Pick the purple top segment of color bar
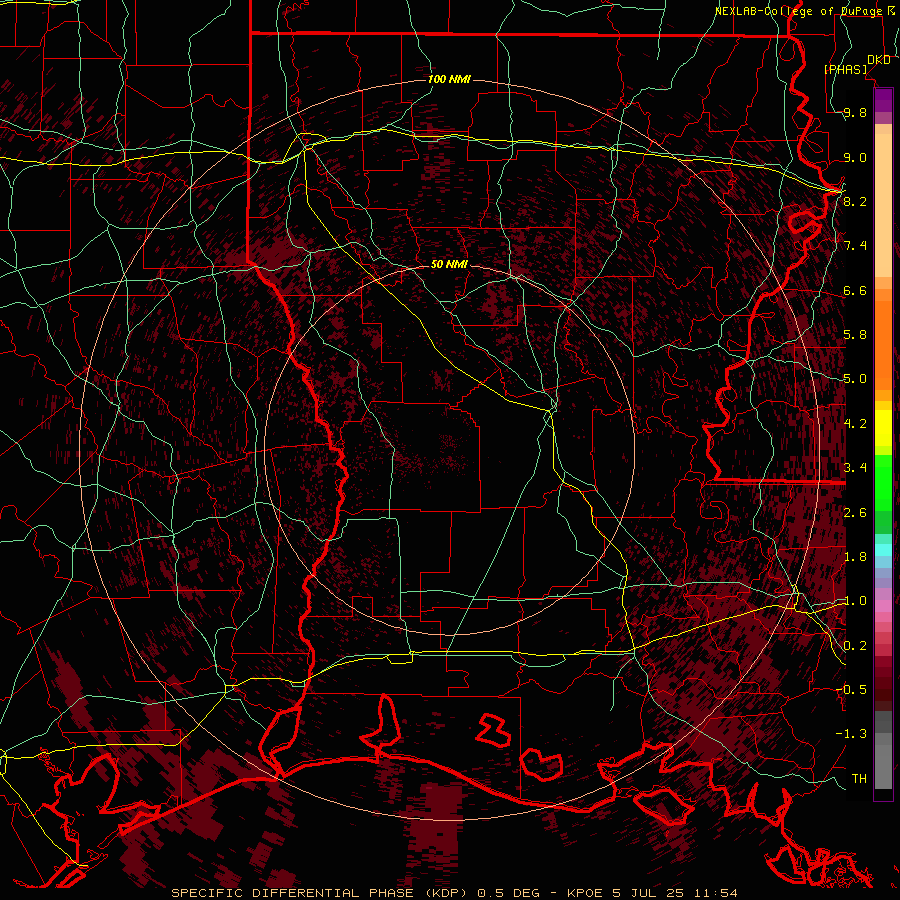 pyautogui.click(x=883, y=99)
